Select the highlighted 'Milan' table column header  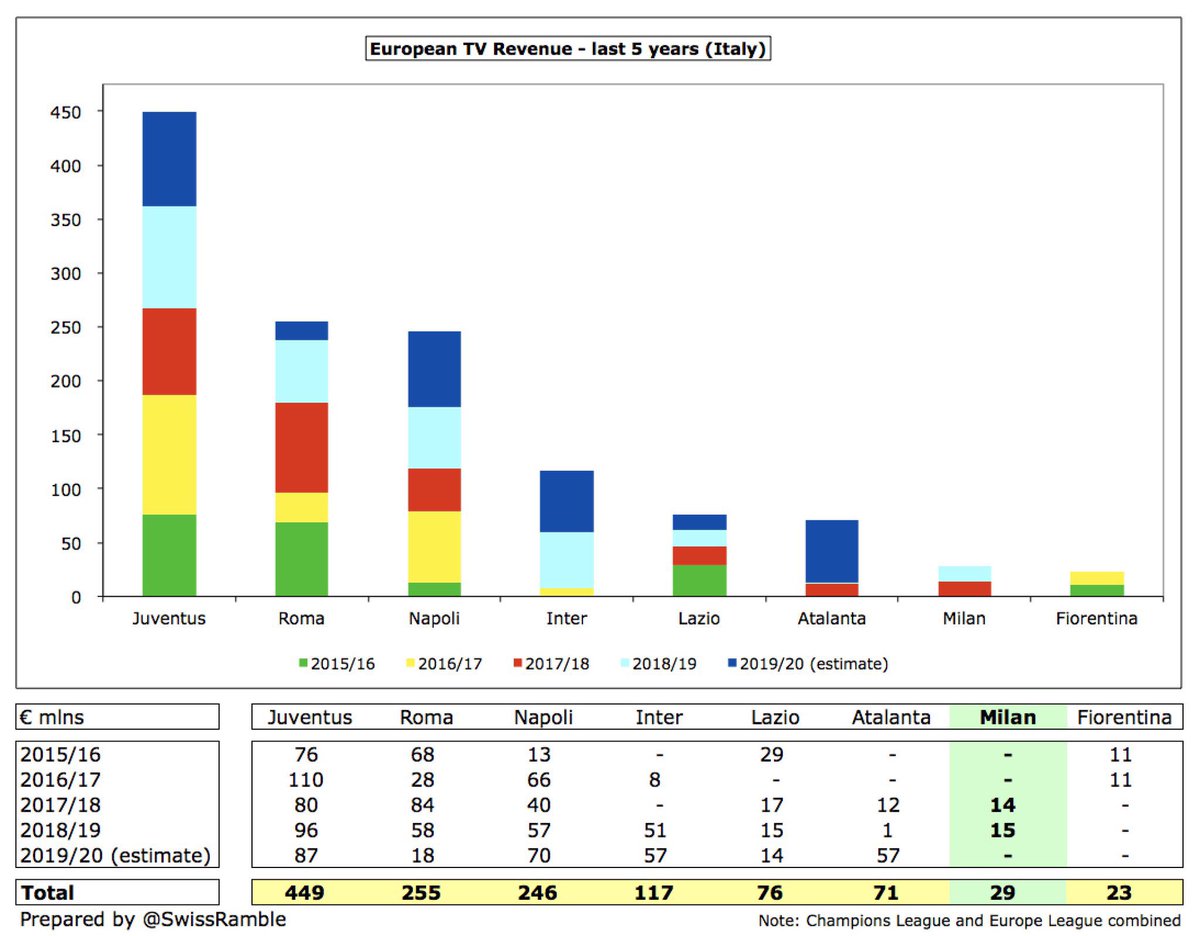click(1007, 717)
